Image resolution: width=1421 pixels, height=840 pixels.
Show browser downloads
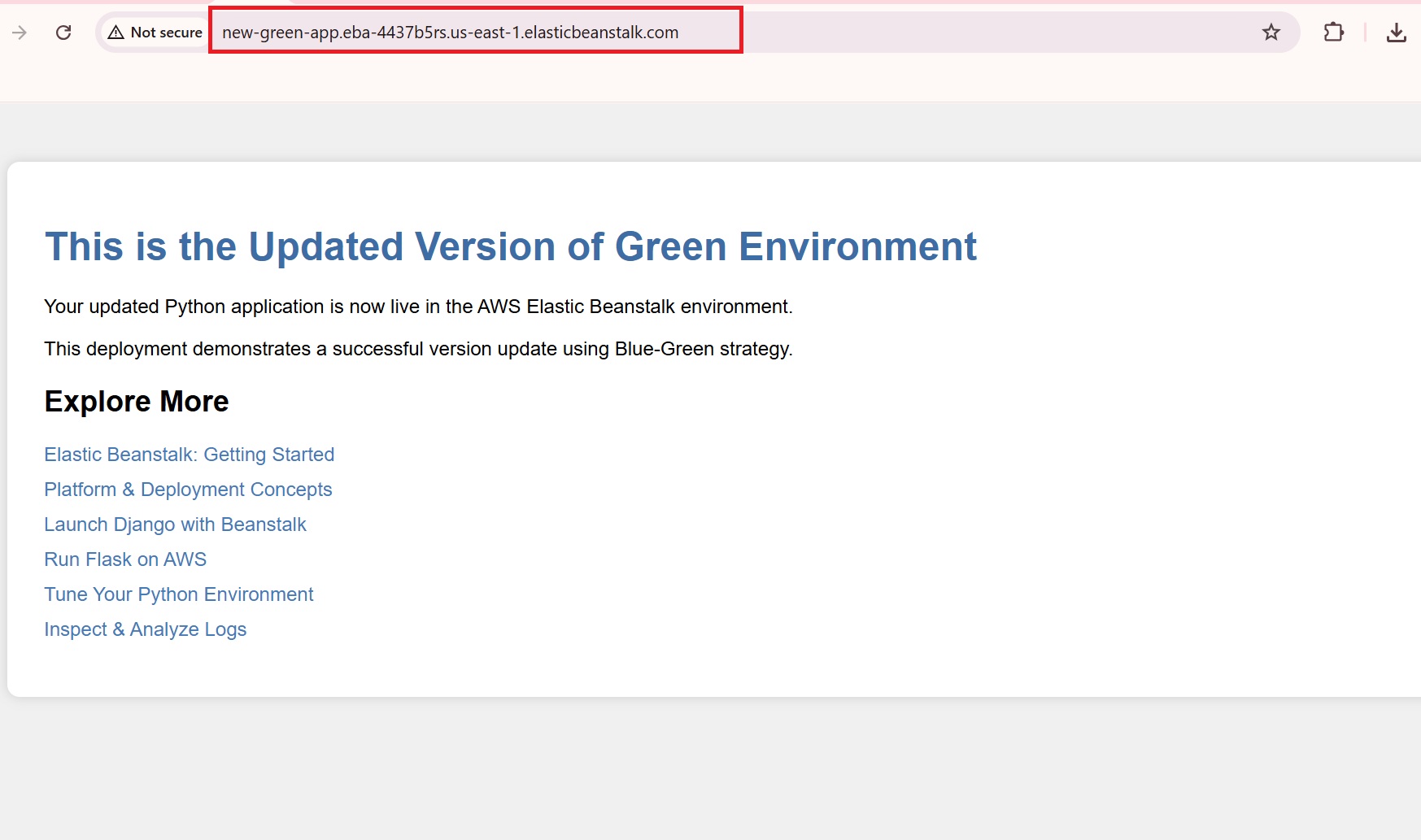coord(1396,33)
